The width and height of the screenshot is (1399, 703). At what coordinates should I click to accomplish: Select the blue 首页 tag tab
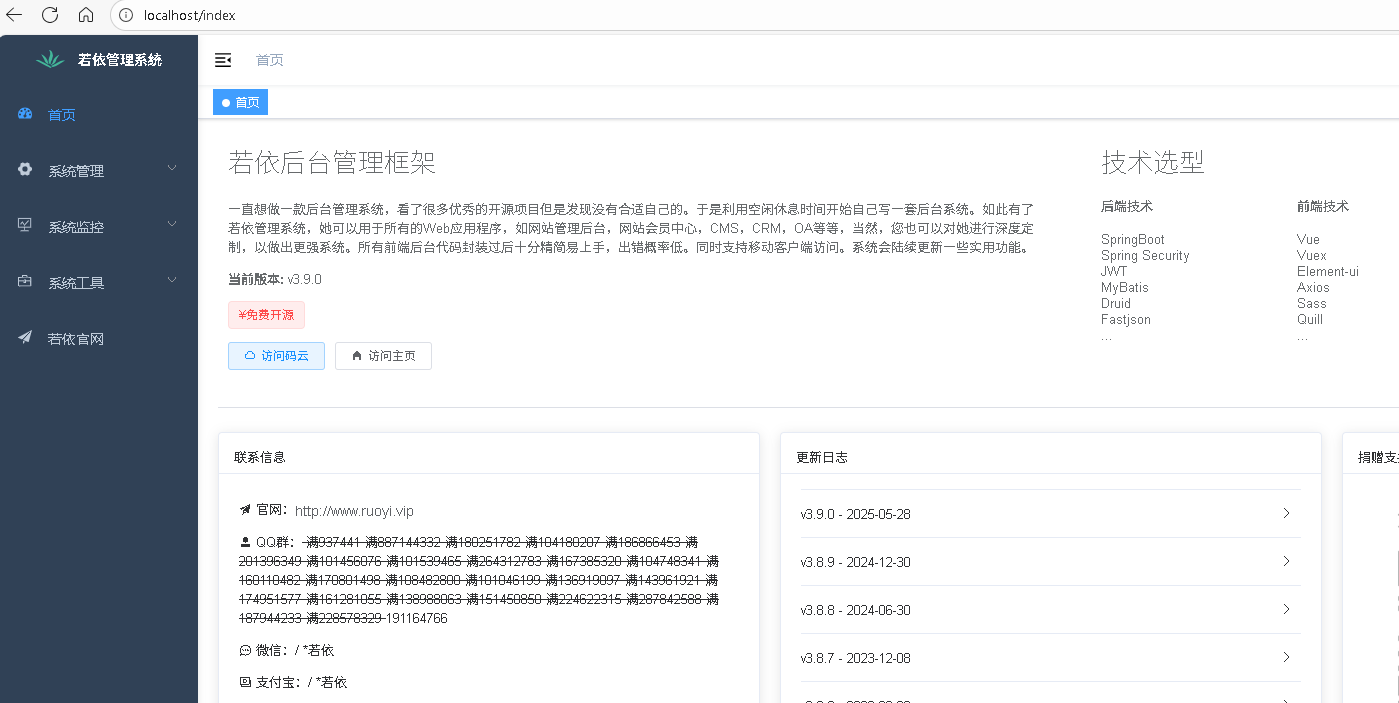pyautogui.click(x=241, y=102)
